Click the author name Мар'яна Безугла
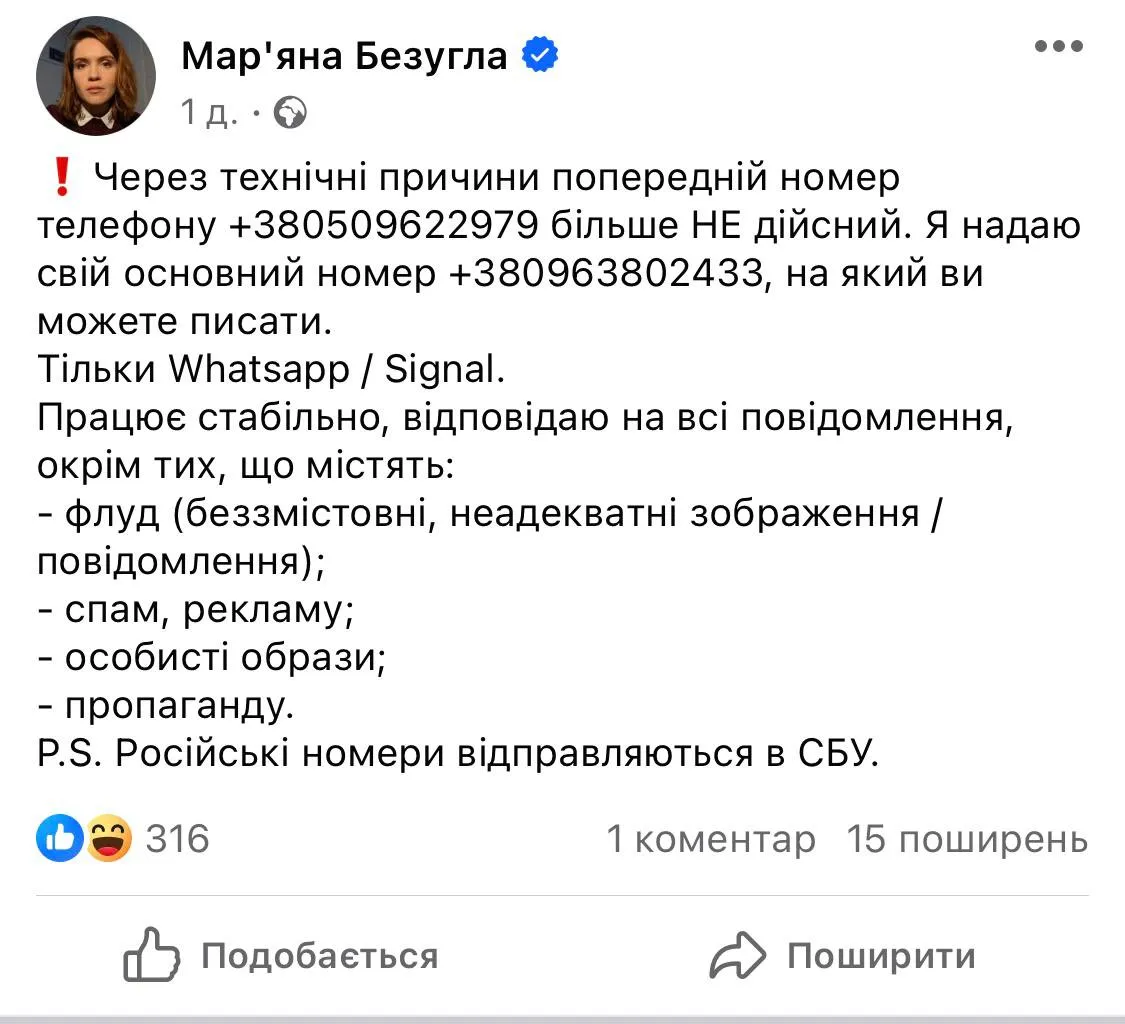Screen dimensions: 1125x1024 [x=345, y=56]
